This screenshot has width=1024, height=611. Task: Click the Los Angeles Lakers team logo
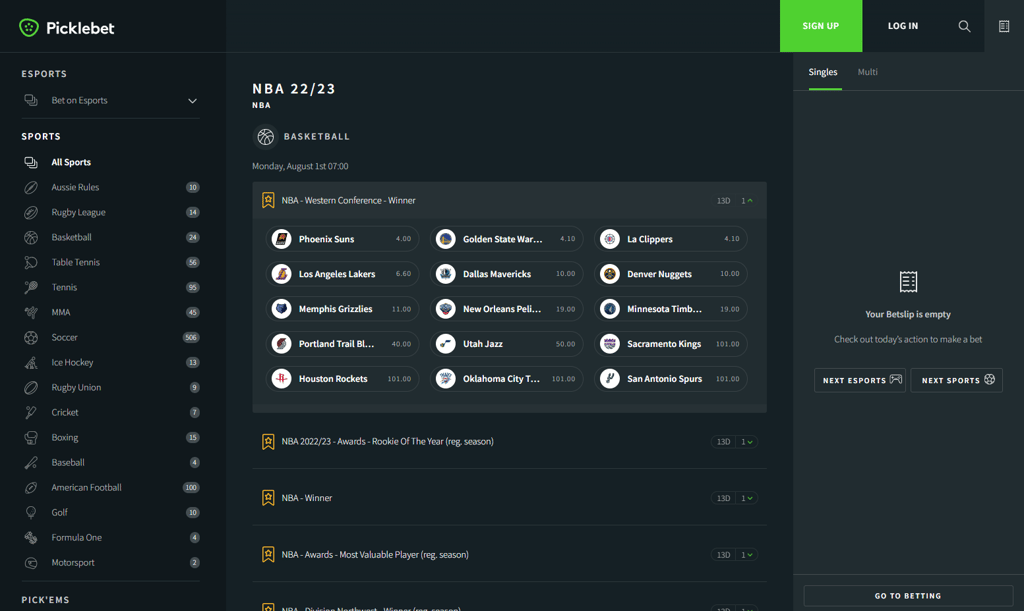tap(281, 274)
